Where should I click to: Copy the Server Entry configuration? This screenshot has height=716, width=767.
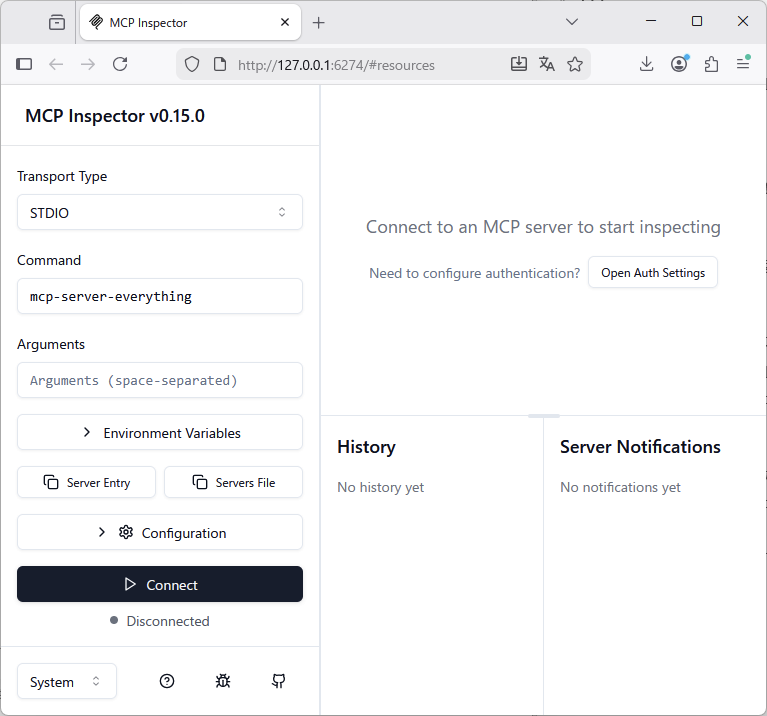coord(87,482)
